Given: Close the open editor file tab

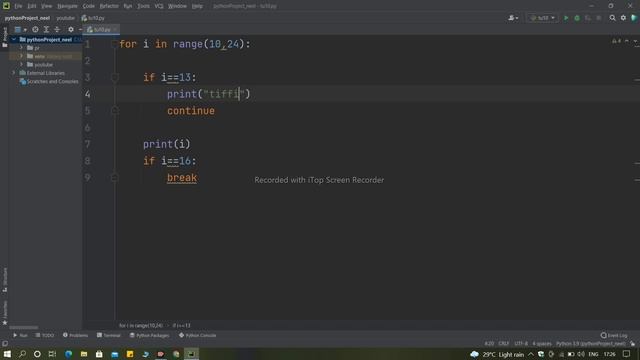Looking at the screenshot, I should [115, 29].
